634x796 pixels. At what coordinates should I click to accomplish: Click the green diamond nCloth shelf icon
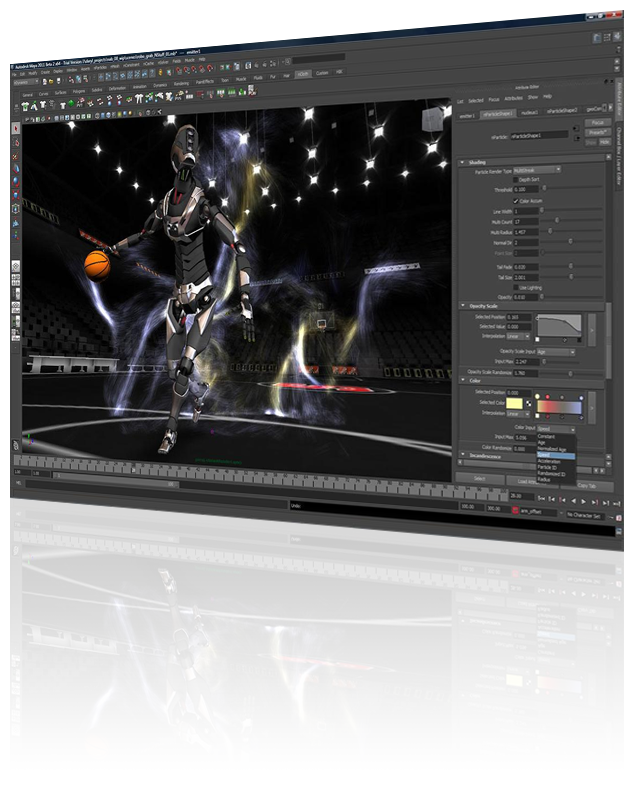click(71, 104)
